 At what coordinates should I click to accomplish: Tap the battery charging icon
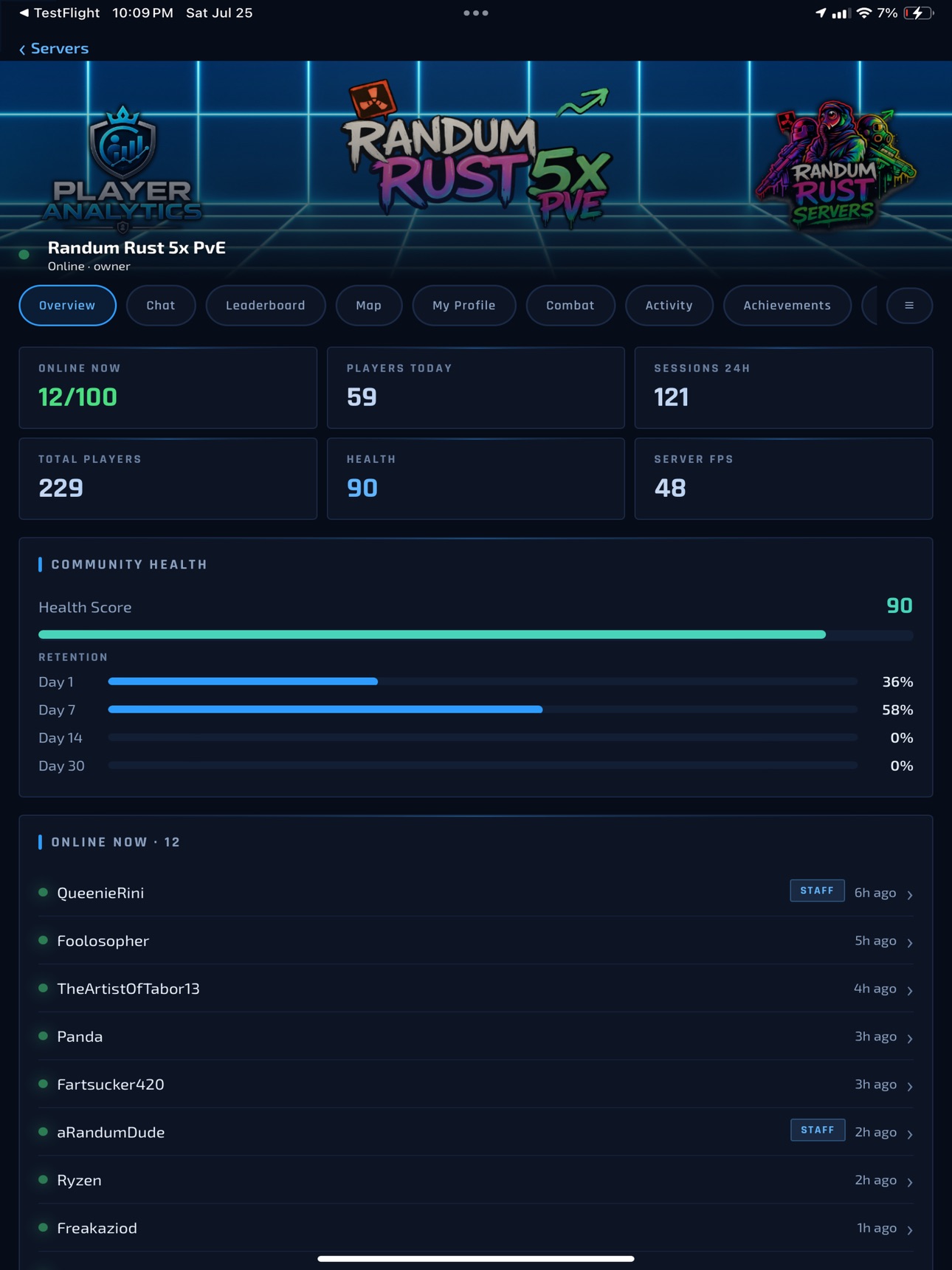[x=918, y=13]
